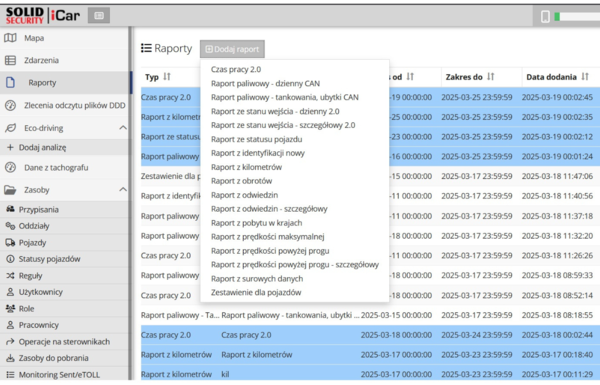Select row dated 2025-03-19 00:02:45
Screen dimensions: 600x385
[370, 97]
